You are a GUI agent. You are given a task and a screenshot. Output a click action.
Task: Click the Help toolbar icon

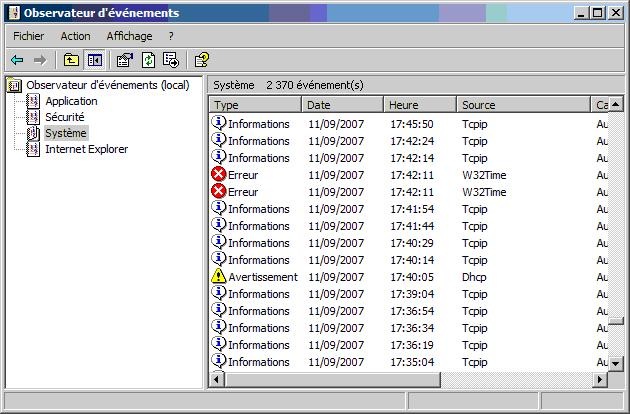click(202, 60)
